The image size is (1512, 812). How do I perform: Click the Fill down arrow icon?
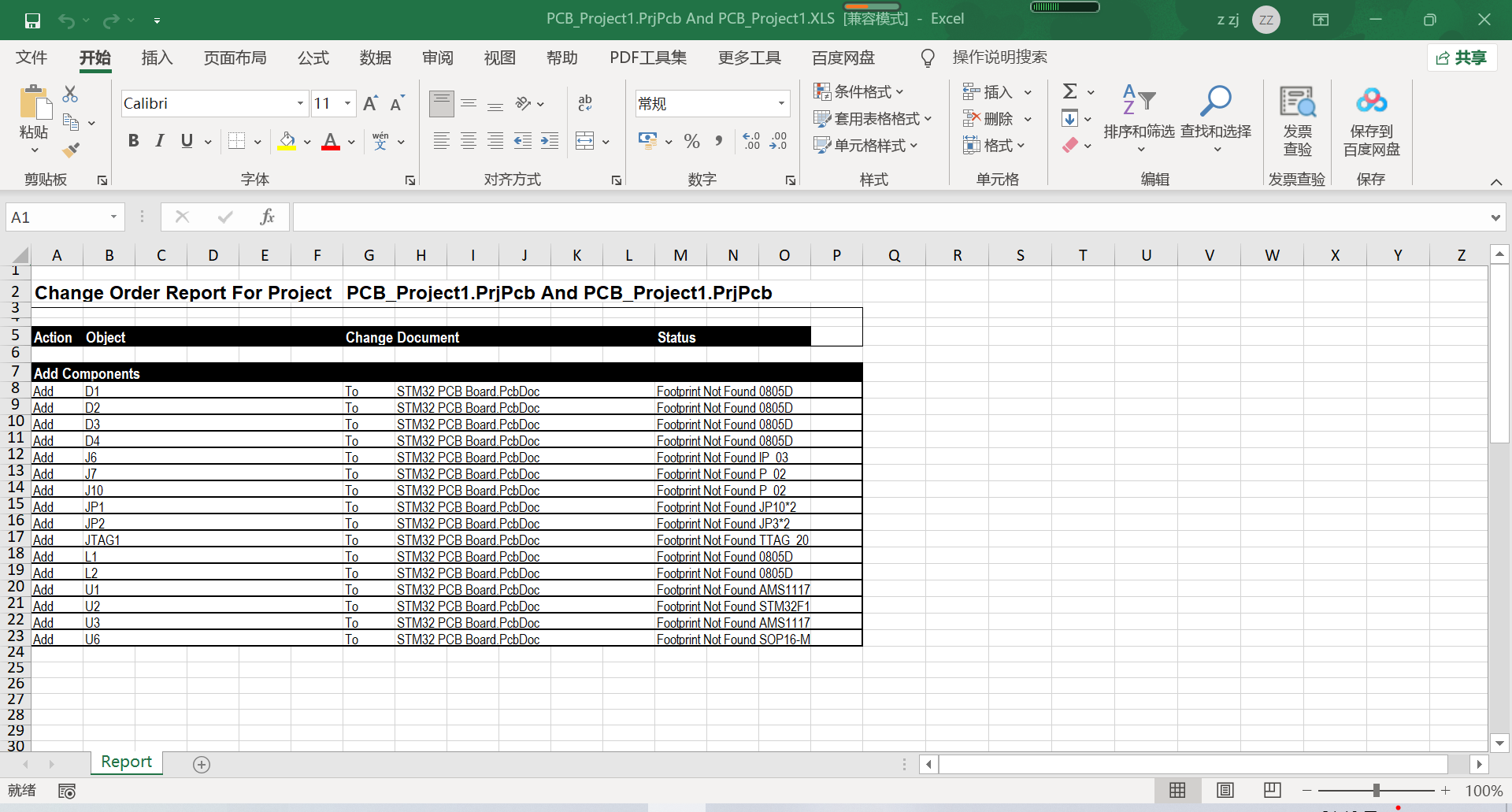click(x=1069, y=119)
